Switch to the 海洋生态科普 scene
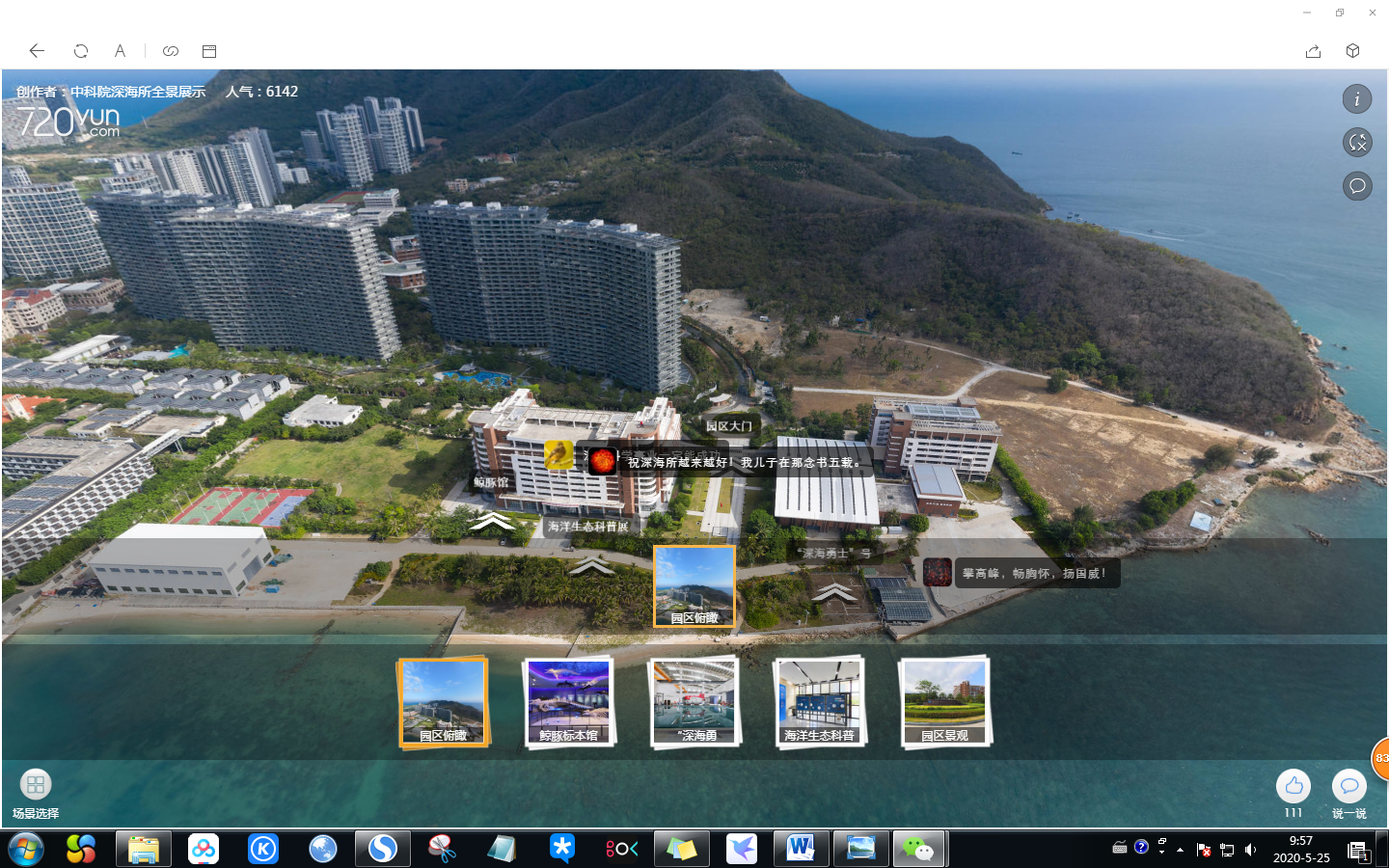The image size is (1389, 868). coord(819,702)
